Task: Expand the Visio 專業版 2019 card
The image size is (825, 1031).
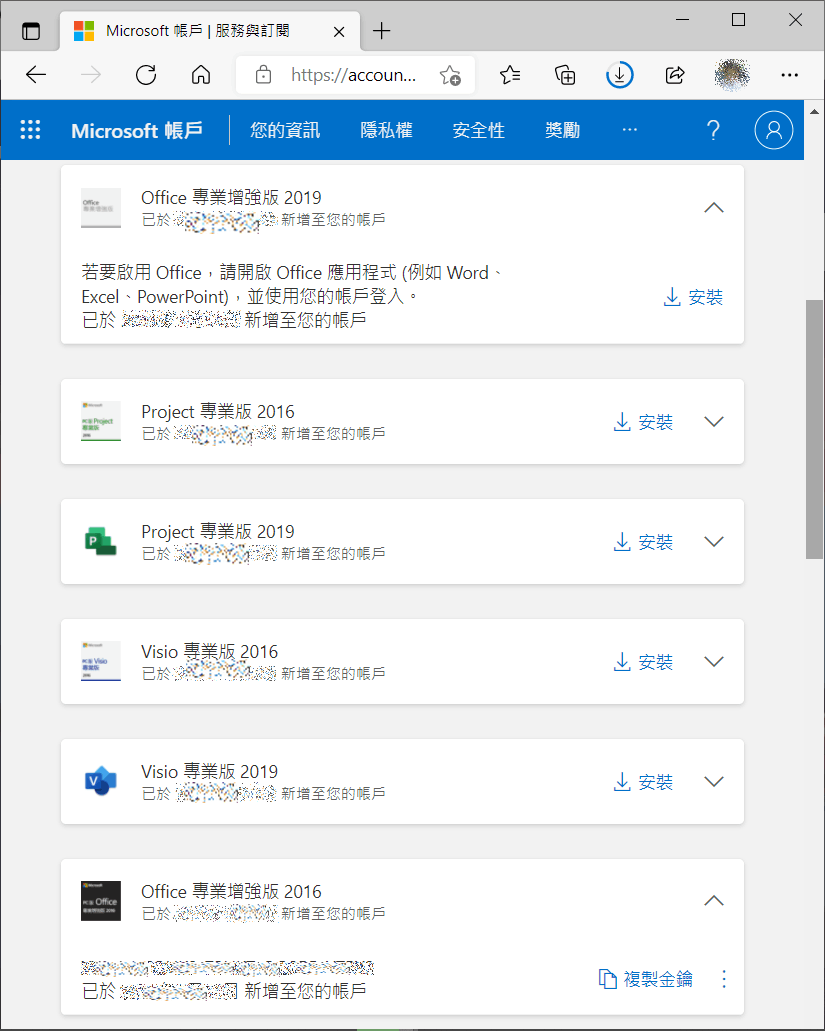Action: click(714, 781)
